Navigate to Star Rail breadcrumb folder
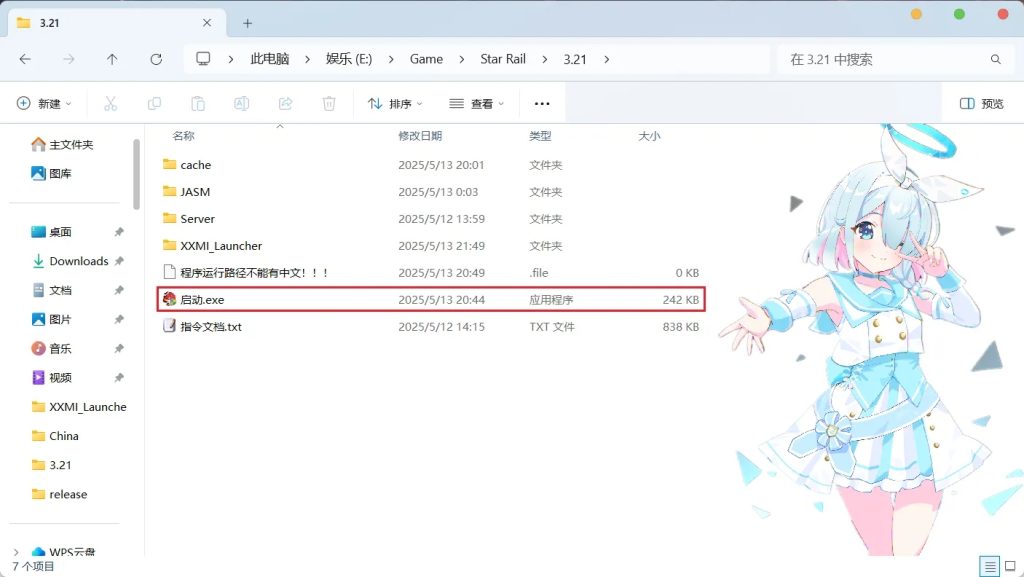Viewport: 1024px width, 577px height. tap(503, 59)
